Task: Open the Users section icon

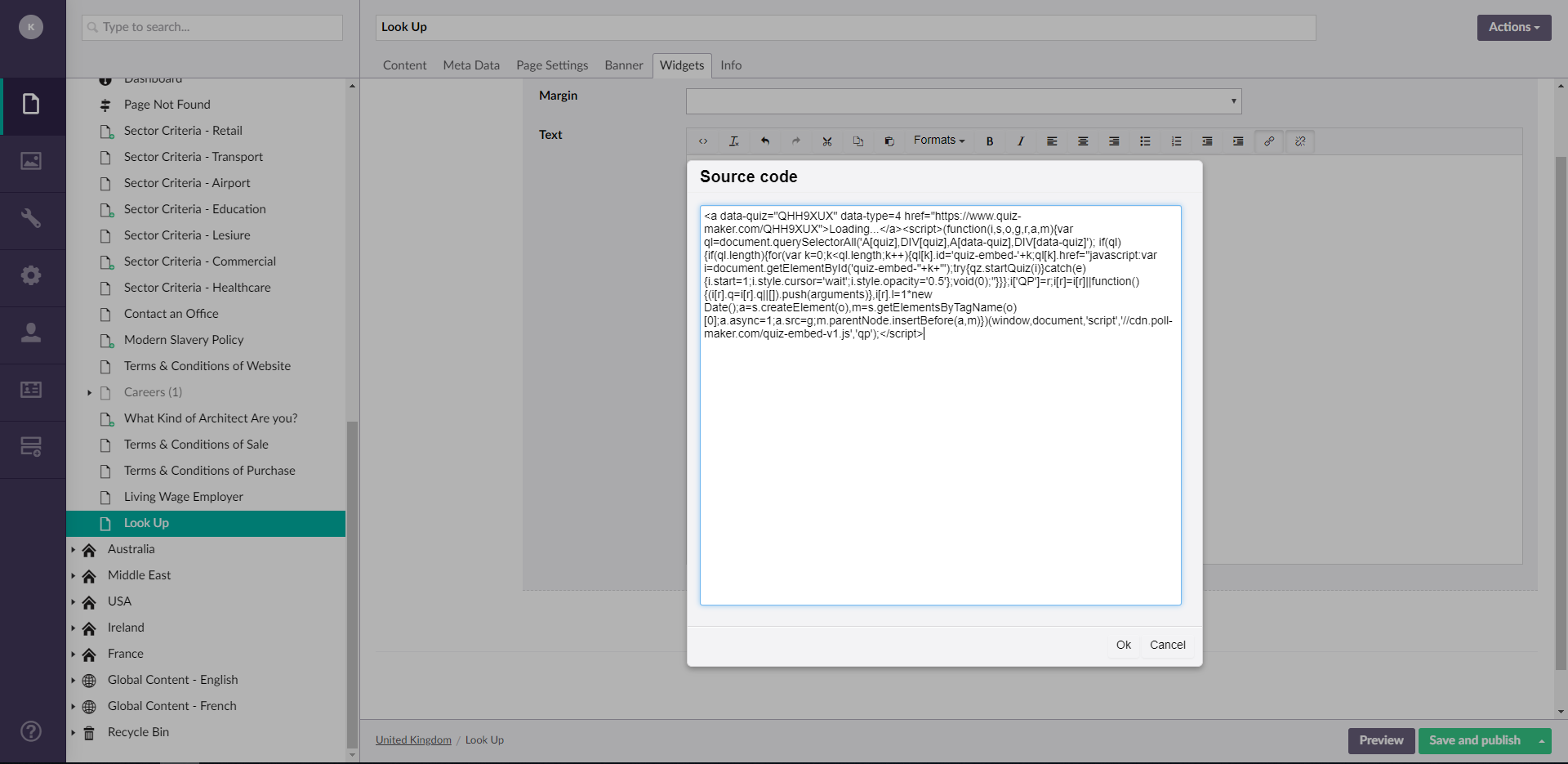Action: click(x=31, y=333)
